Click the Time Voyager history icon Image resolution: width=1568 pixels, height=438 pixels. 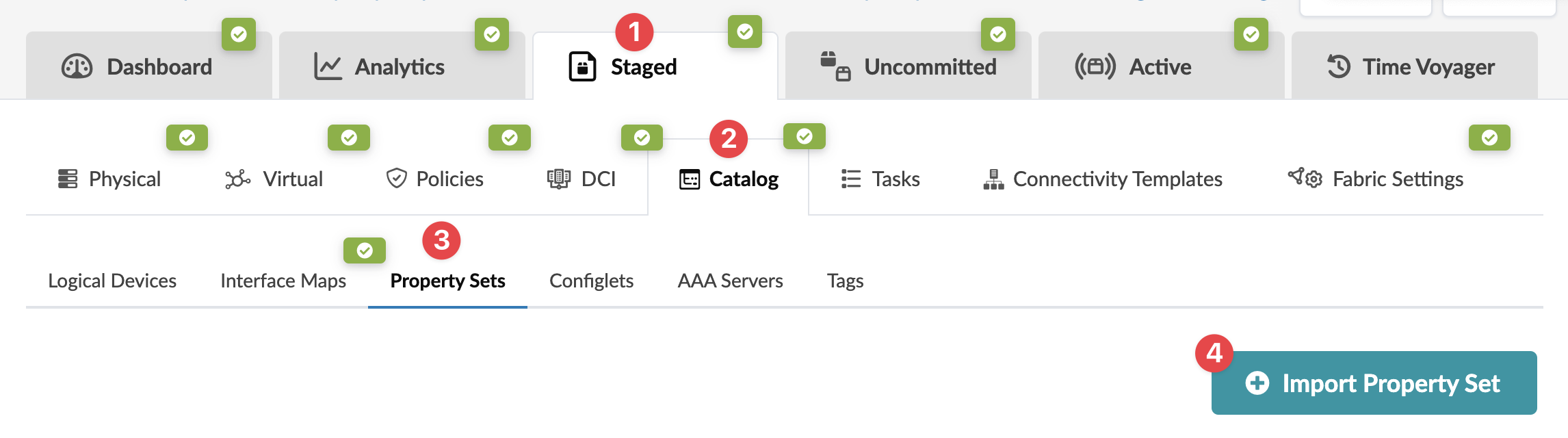click(1339, 67)
